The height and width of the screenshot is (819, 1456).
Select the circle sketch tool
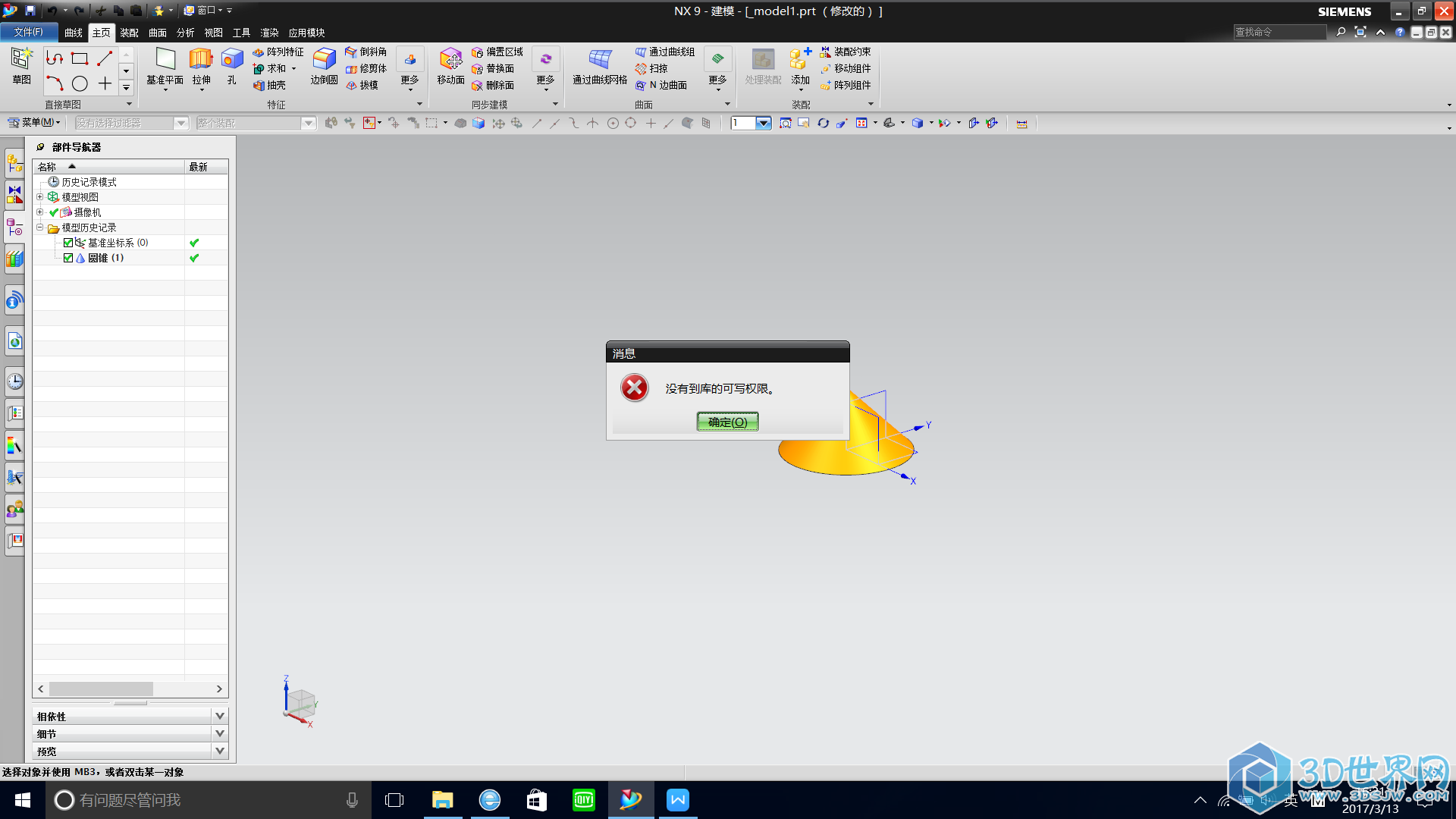pos(80,83)
